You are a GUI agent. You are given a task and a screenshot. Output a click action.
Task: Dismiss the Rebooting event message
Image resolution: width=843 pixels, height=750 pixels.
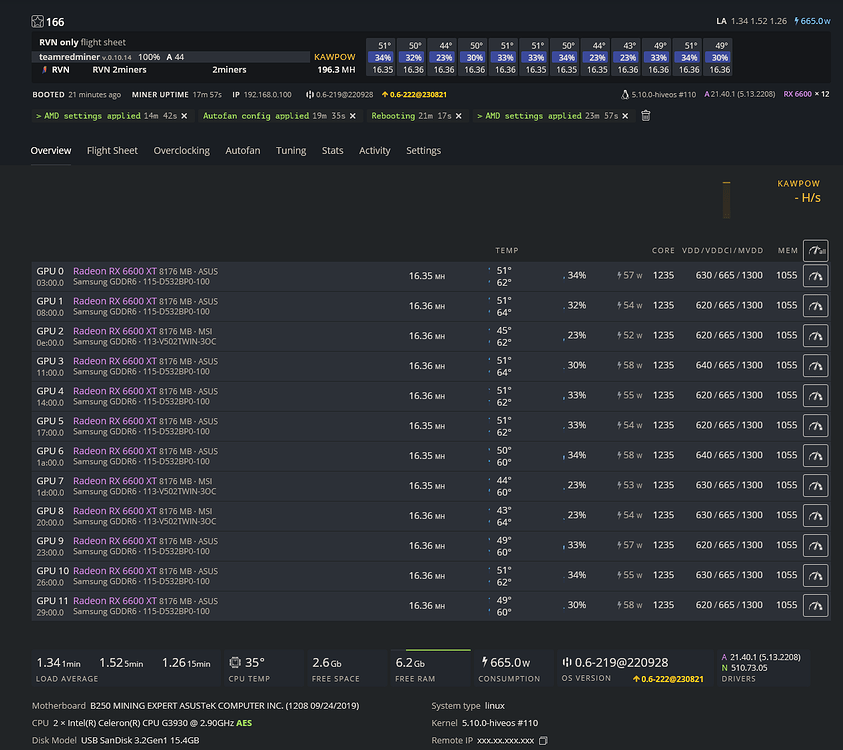[x=460, y=115]
